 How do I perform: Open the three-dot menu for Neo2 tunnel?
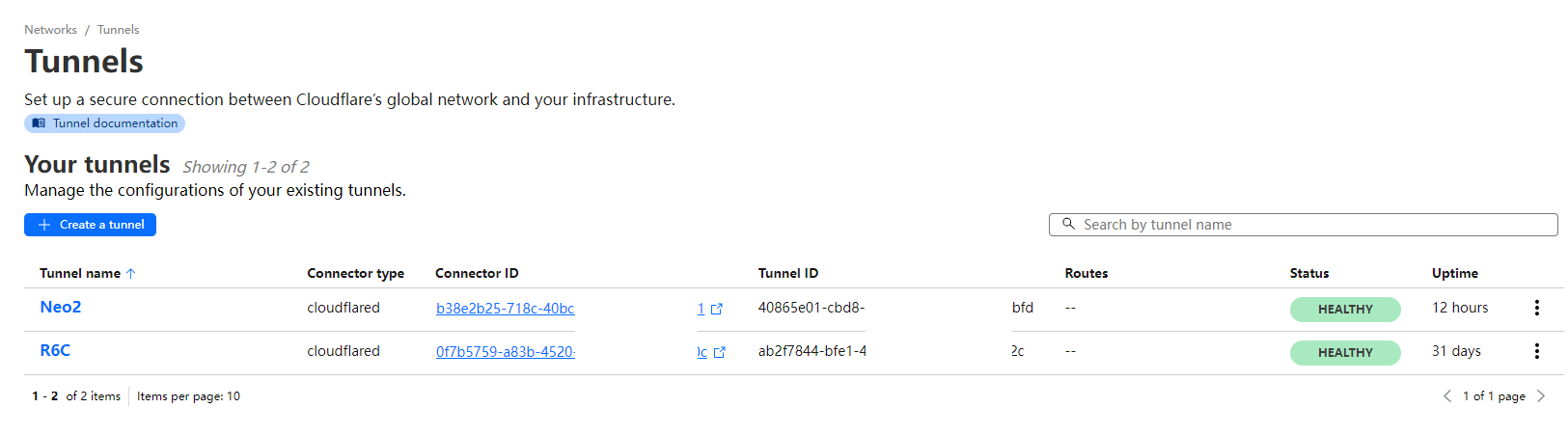(x=1536, y=308)
